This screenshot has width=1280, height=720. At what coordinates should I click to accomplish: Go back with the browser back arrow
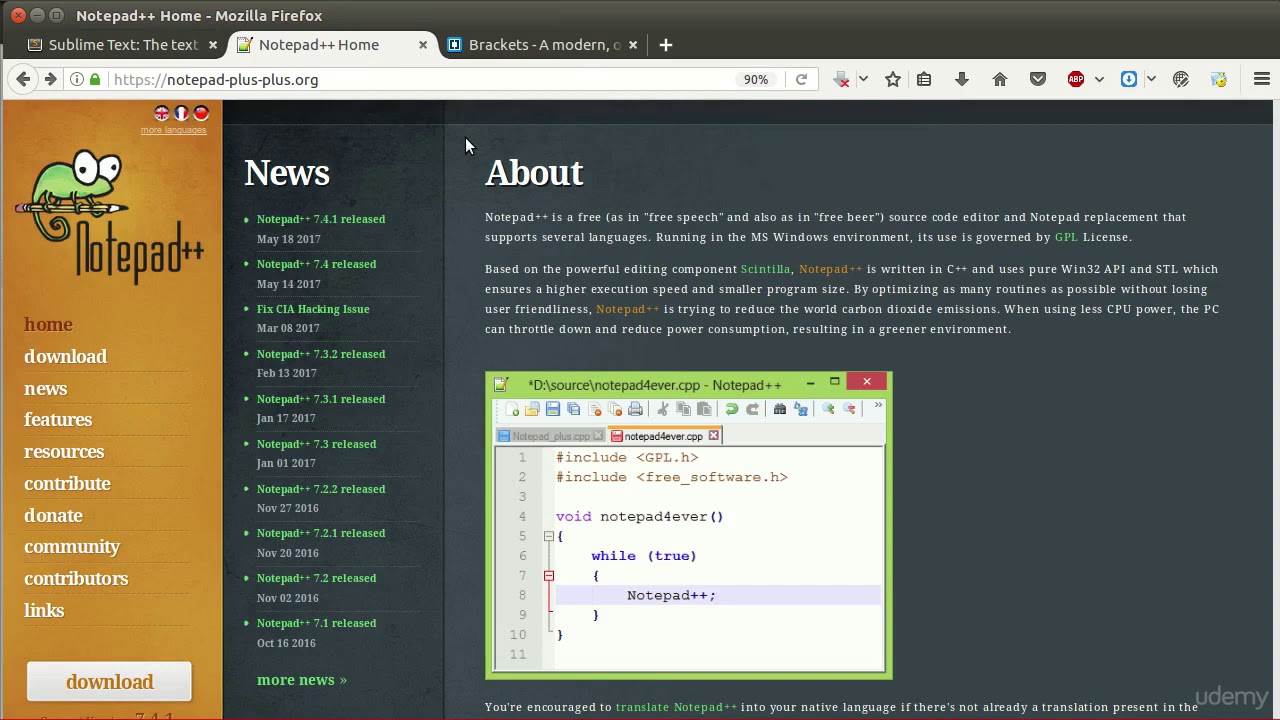(22, 79)
